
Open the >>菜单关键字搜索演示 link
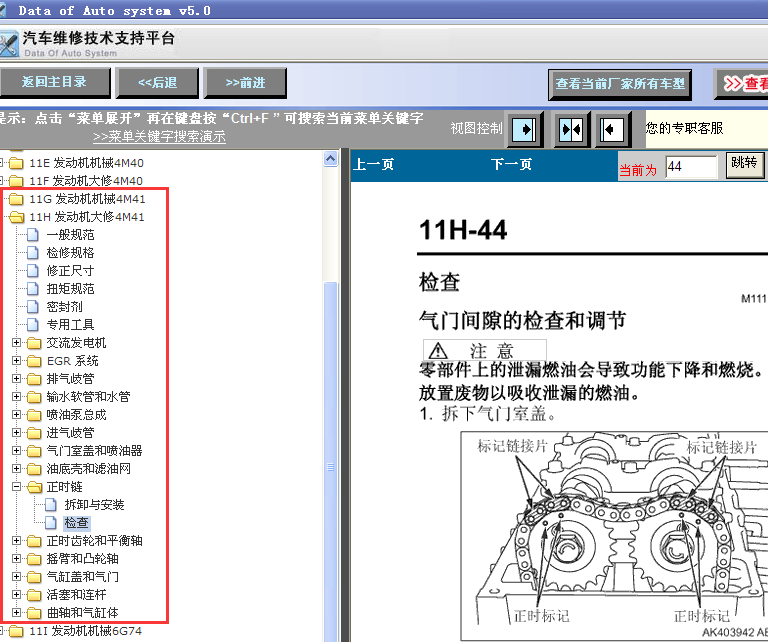tap(159, 137)
